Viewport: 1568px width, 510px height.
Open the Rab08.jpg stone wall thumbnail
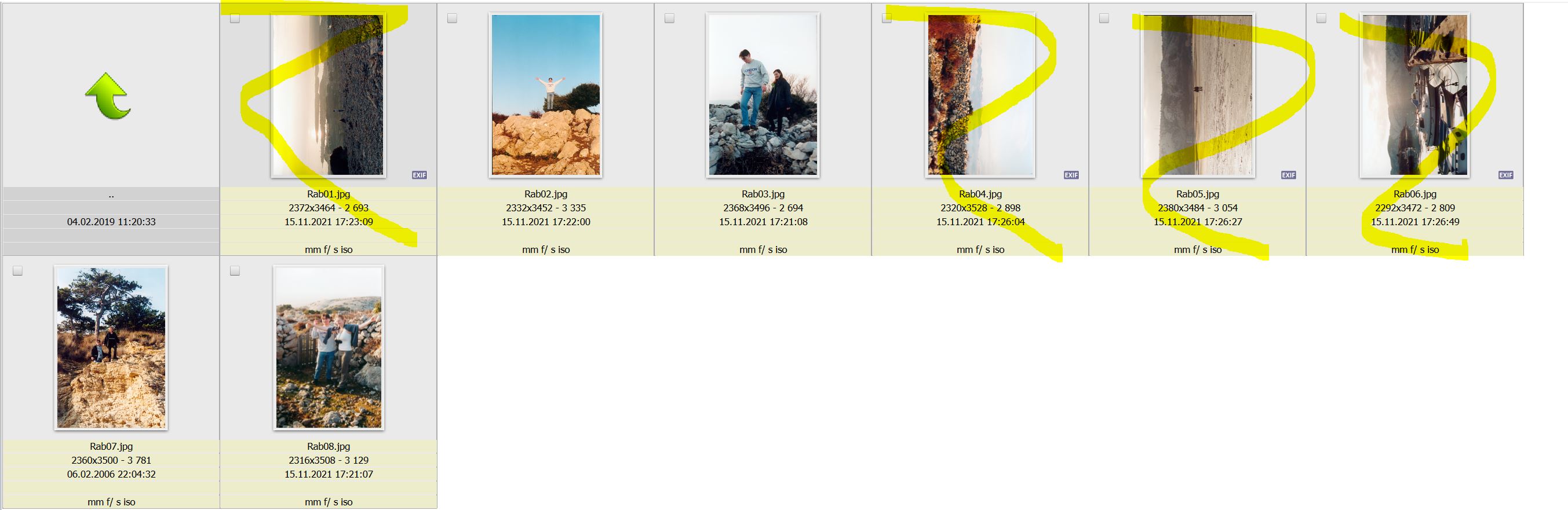329,348
